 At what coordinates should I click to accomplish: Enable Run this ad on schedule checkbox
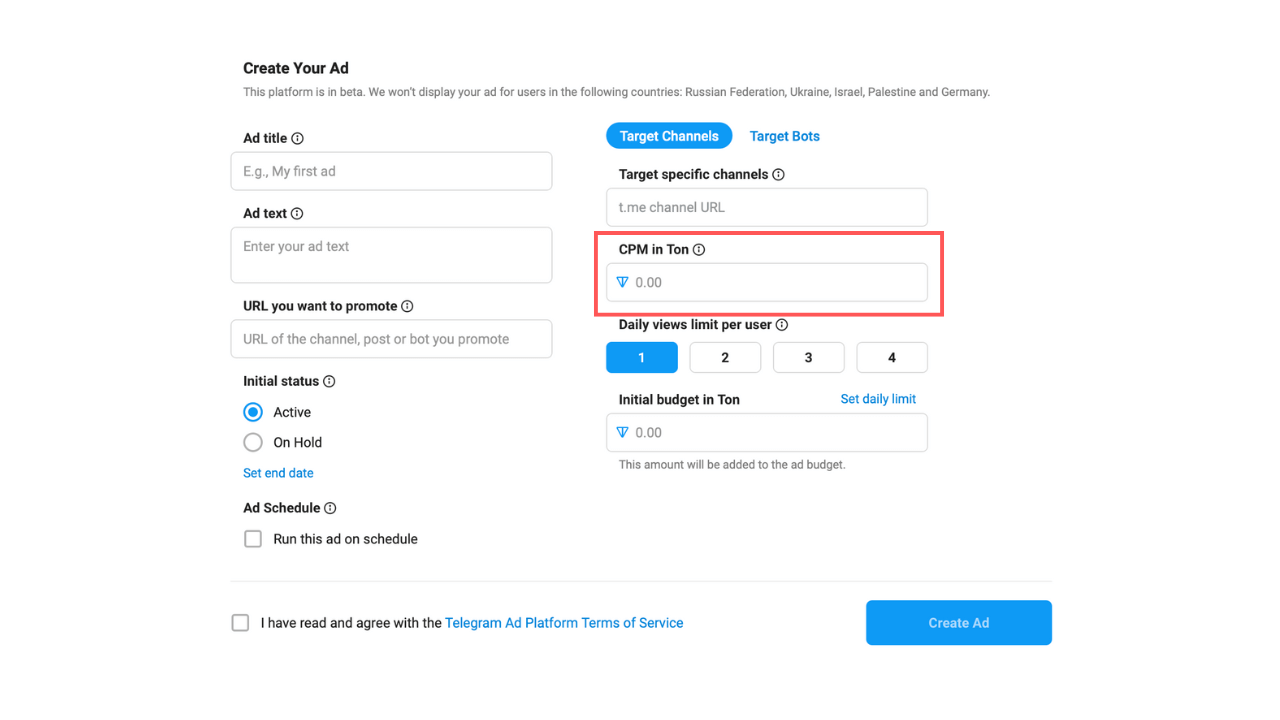tap(253, 539)
